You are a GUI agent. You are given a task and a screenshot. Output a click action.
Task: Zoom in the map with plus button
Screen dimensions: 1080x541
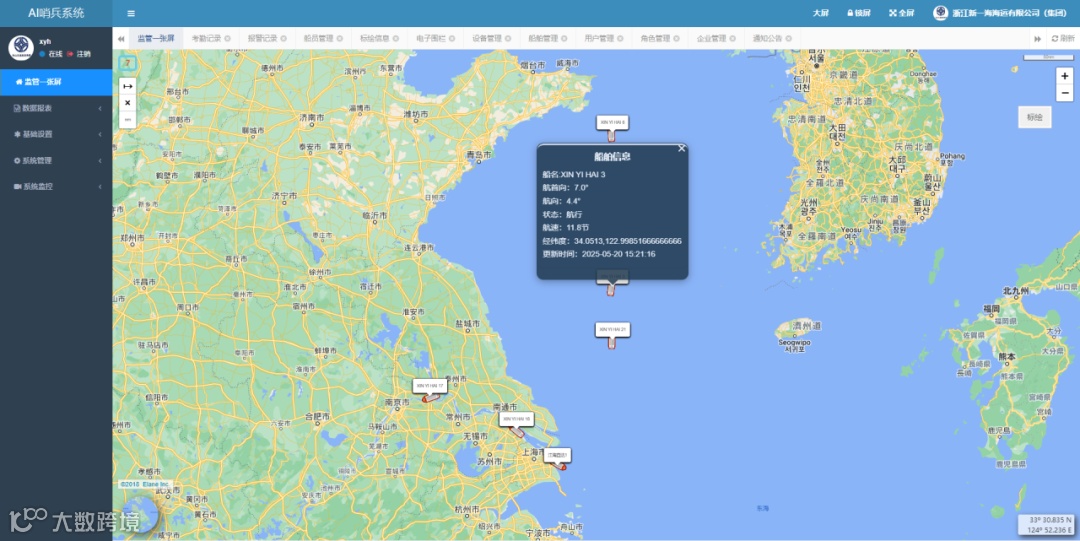pyautogui.click(x=1064, y=76)
